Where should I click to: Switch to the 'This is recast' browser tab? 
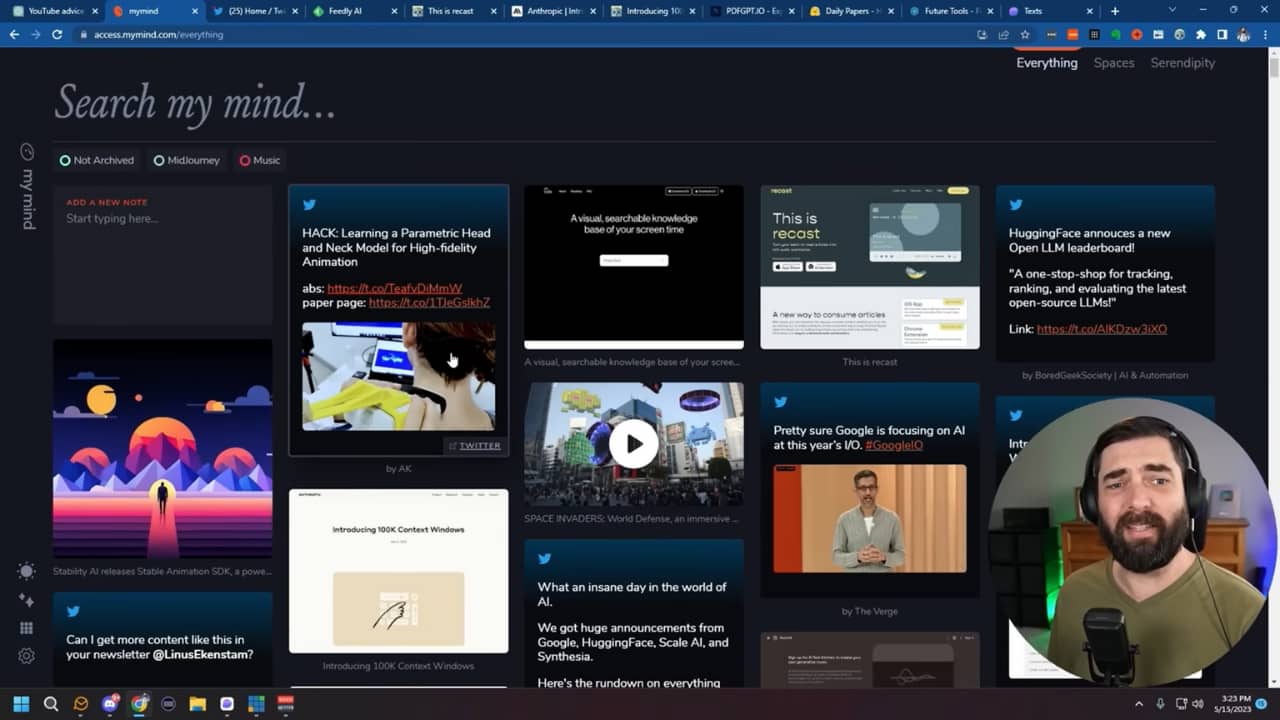pyautogui.click(x=455, y=11)
